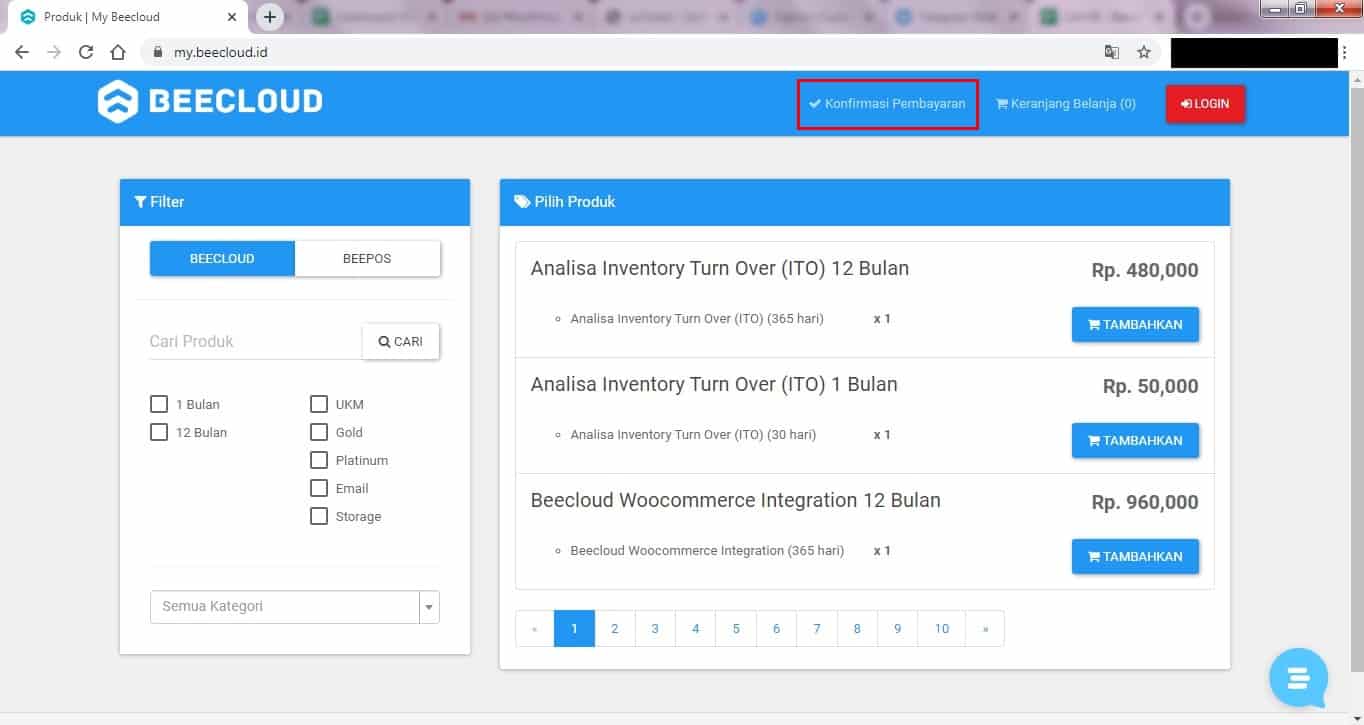This screenshot has height=725, width=1364.
Task: Click the Beecloud logo
Action: pos(210,101)
